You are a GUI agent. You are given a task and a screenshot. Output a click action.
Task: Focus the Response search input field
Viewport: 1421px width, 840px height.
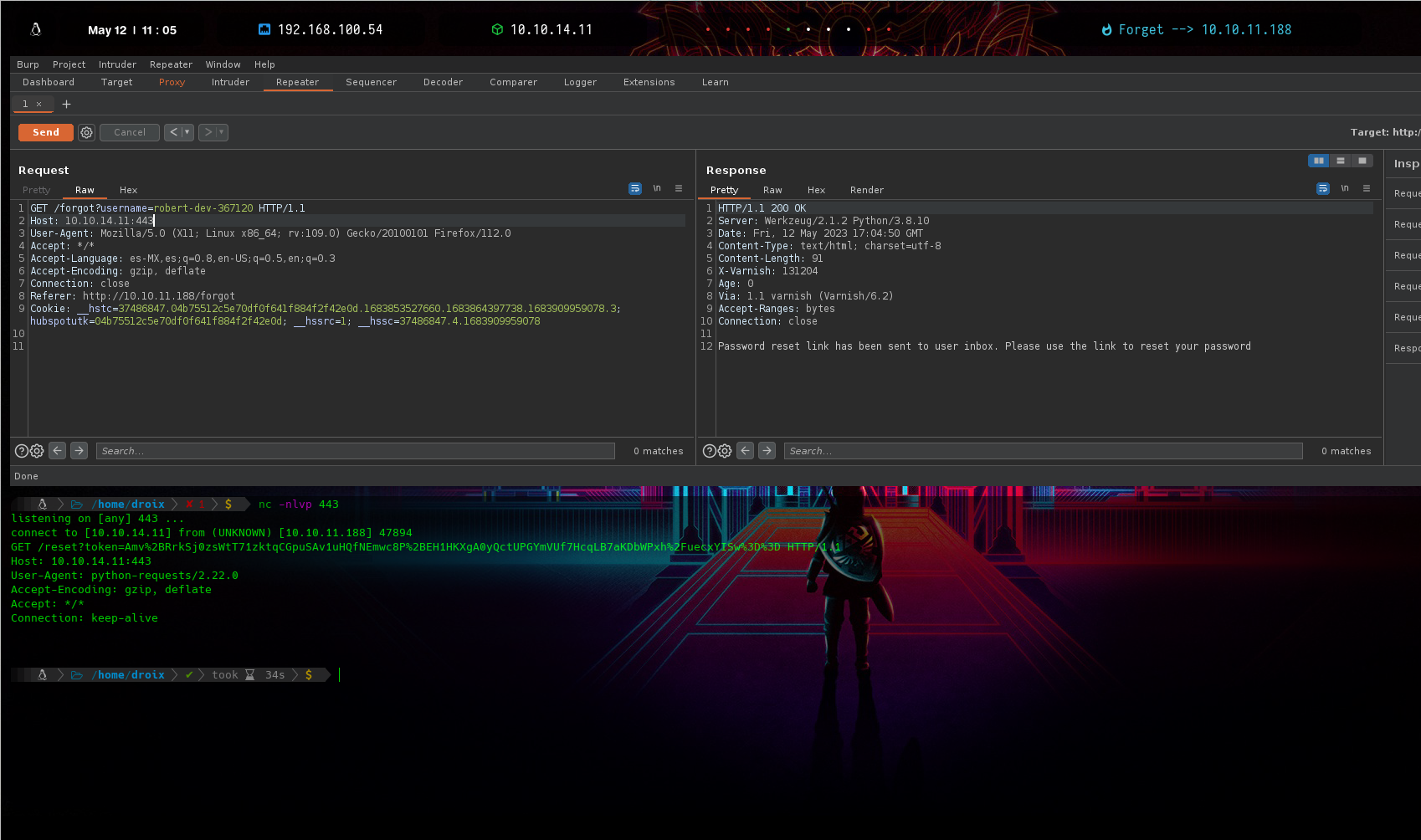[1043, 451]
